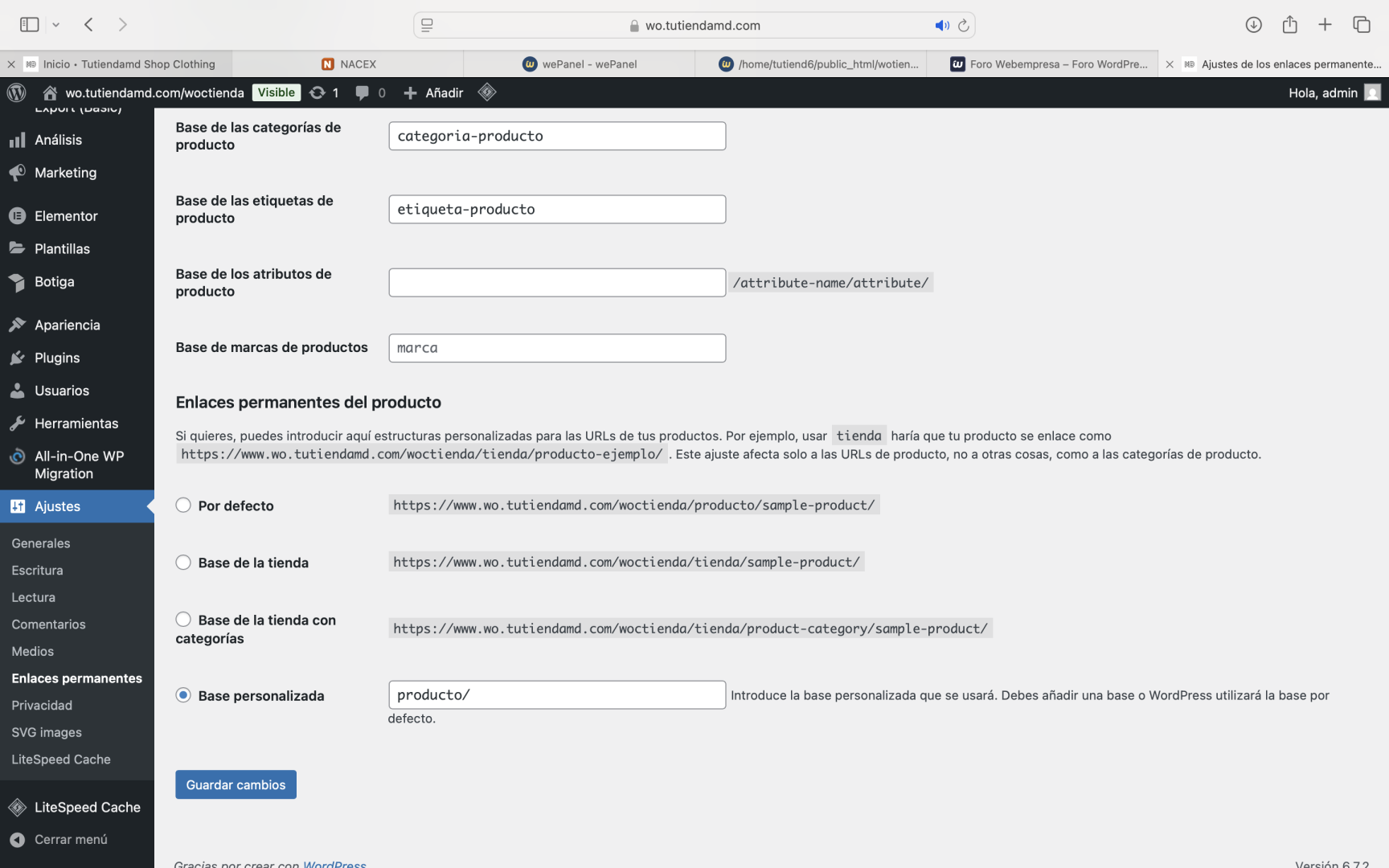Open the WordPress logo menu
This screenshot has height=868, width=1389.
click(x=16, y=92)
